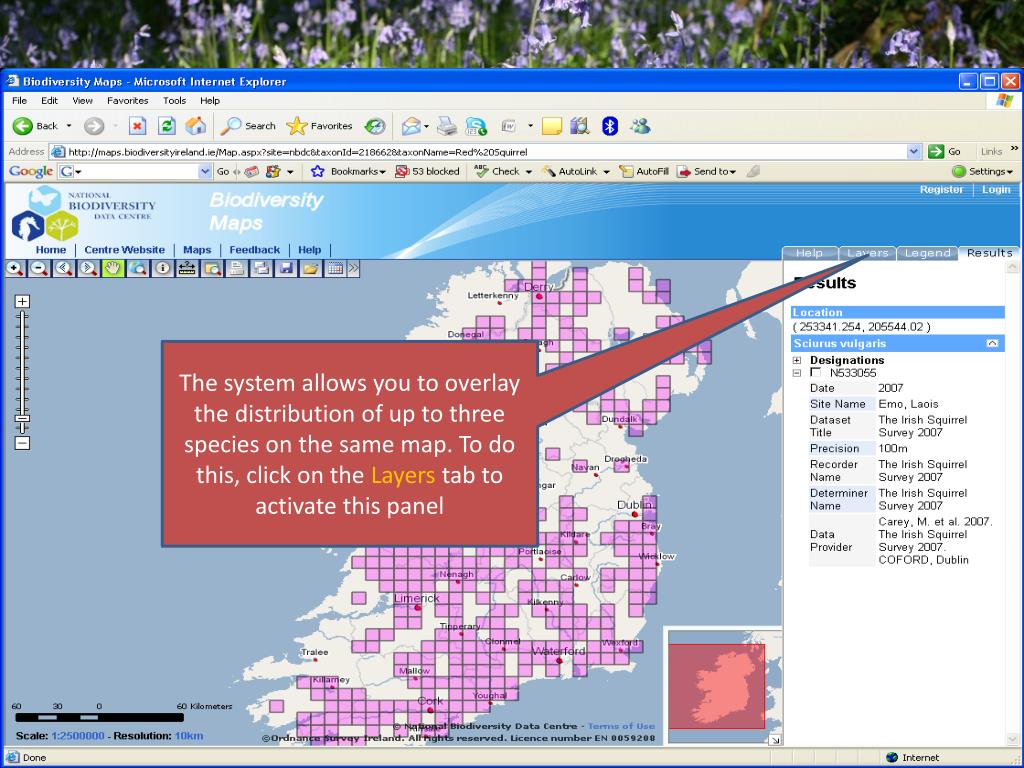Image resolution: width=1024 pixels, height=768 pixels.
Task: Go to next map extent
Action: 88,268
